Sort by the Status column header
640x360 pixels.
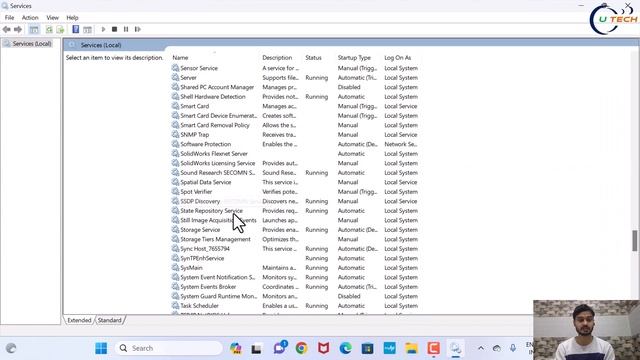(313, 58)
